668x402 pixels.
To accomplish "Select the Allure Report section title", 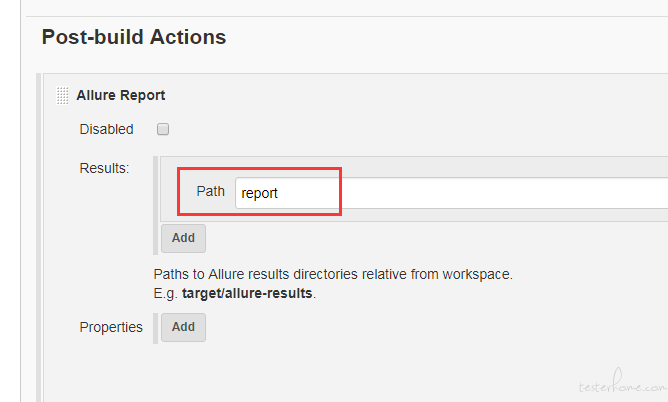I will tap(121, 95).
